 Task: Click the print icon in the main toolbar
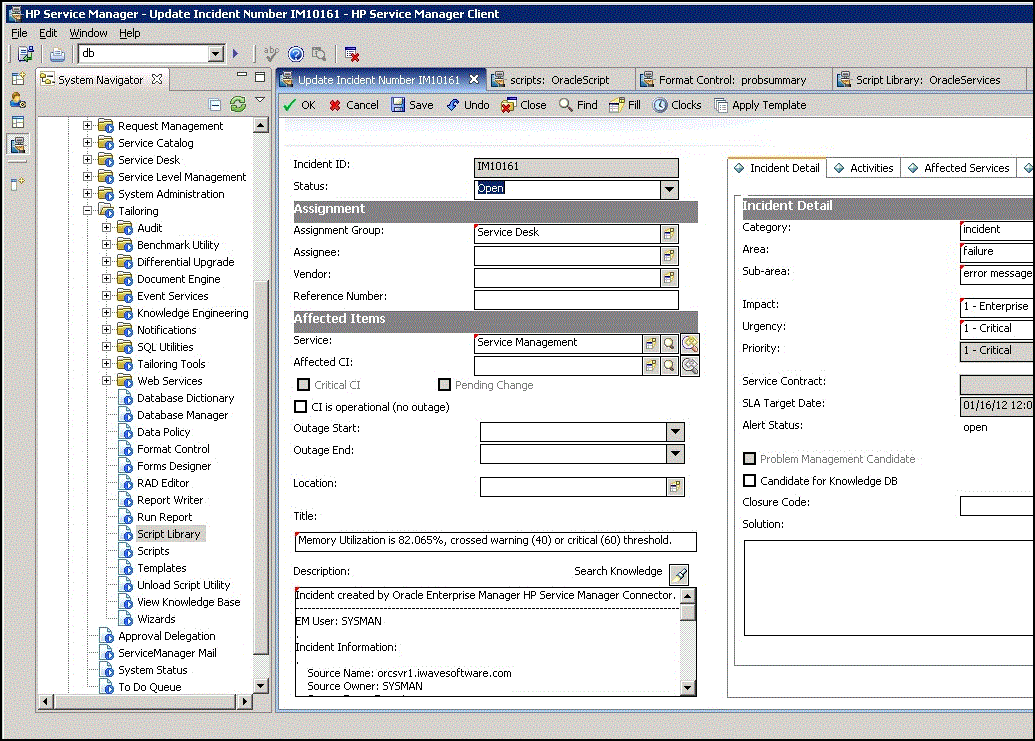57,54
